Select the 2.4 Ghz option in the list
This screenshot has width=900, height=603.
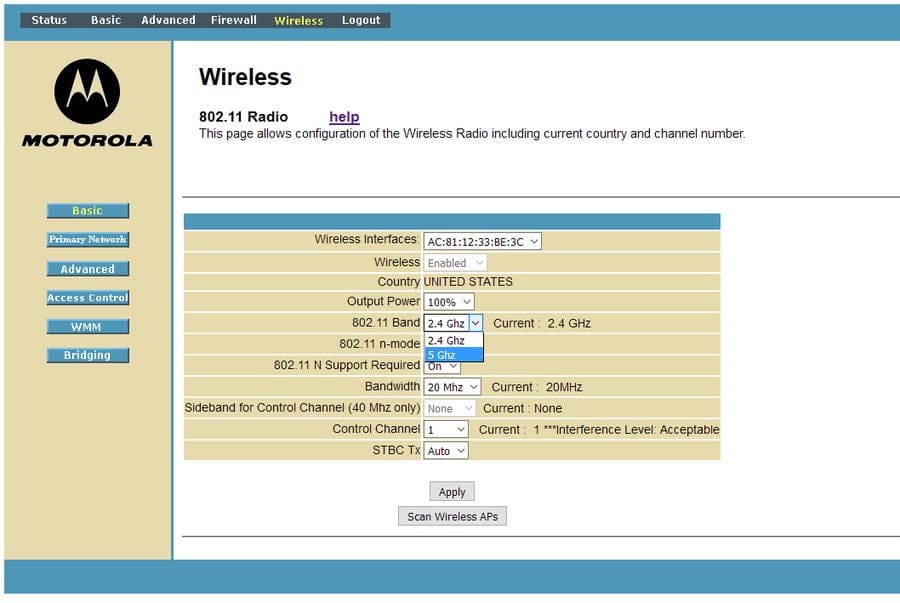[x=453, y=341]
